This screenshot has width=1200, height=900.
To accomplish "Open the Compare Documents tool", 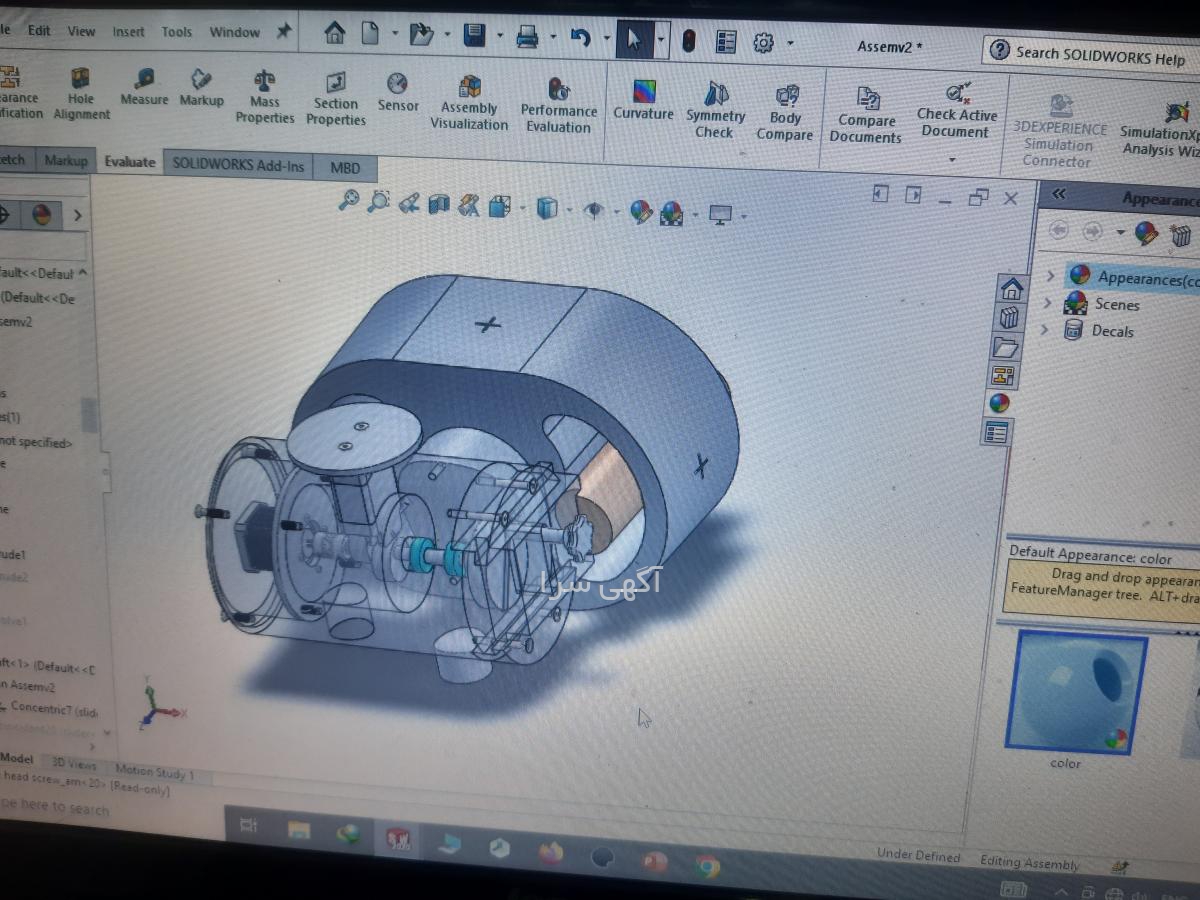I will [866, 115].
